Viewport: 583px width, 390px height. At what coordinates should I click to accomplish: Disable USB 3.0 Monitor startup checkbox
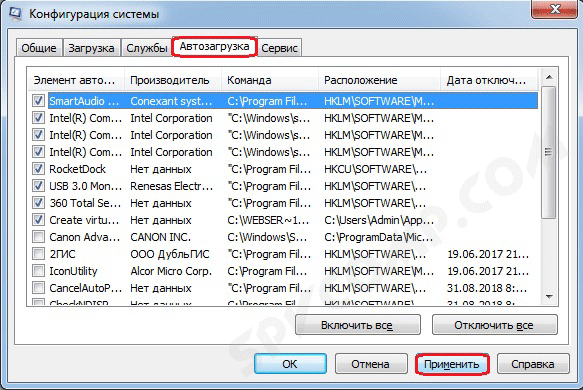(x=38, y=186)
